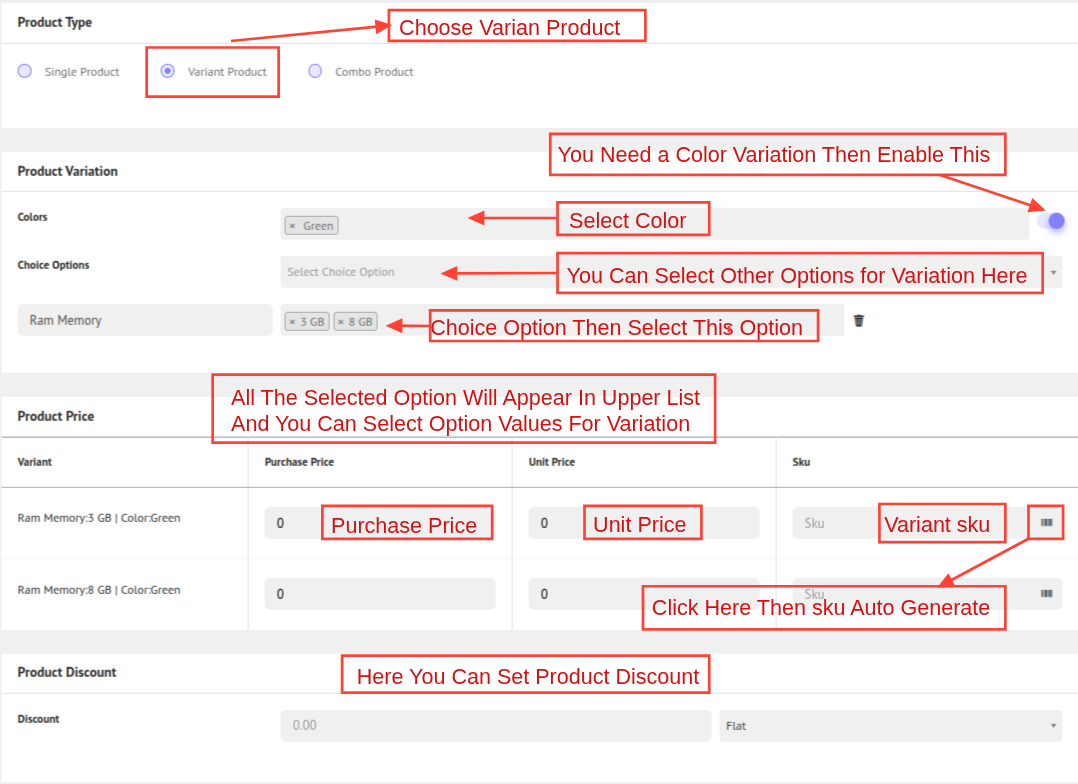Delete the Ram Memory choice option row
The width and height of the screenshot is (1078, 784).
(x=858, y=321)
